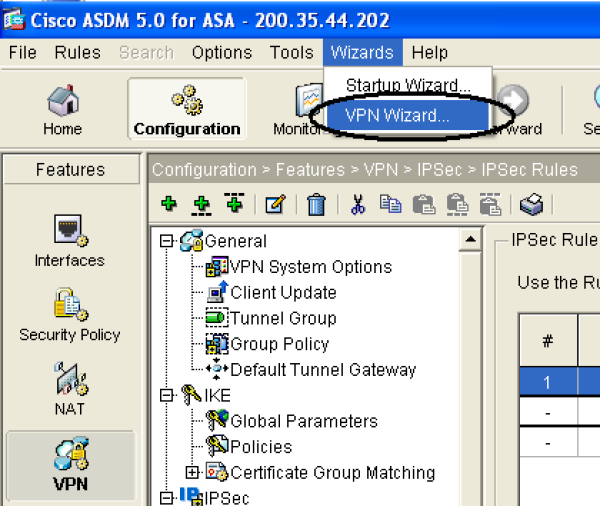Collapse the General tree node

166,241
